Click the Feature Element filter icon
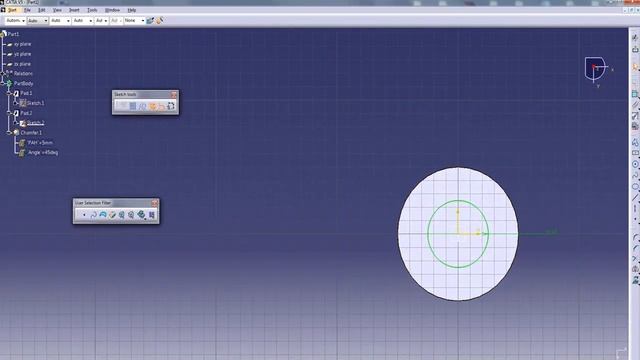The width and height of the screenshot is (640, 360). click(121, 215)
